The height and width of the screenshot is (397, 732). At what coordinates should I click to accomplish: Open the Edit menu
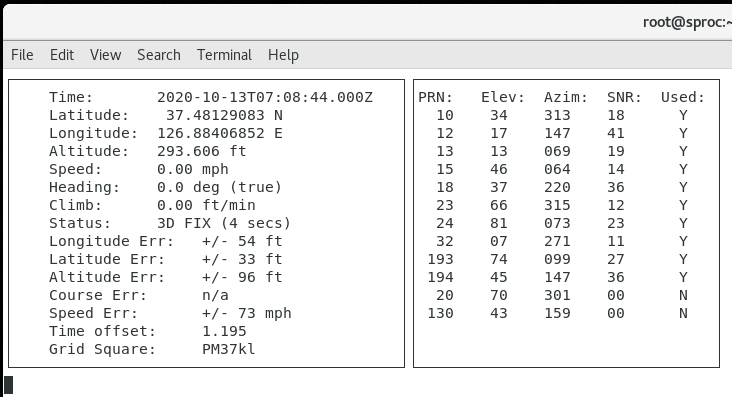click(x=62, y=55)
